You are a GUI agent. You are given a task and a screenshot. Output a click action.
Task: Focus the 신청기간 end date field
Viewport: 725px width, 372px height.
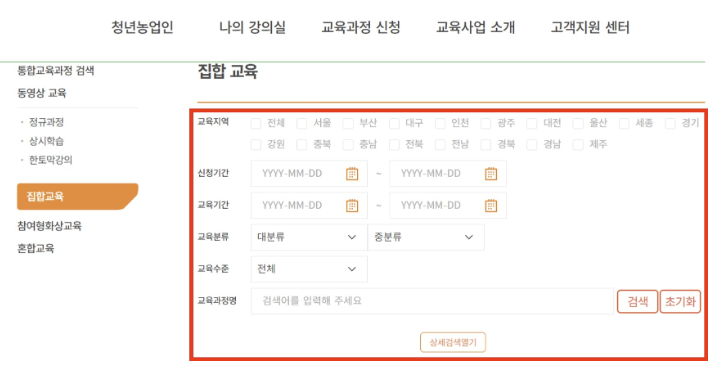[448, 174]
